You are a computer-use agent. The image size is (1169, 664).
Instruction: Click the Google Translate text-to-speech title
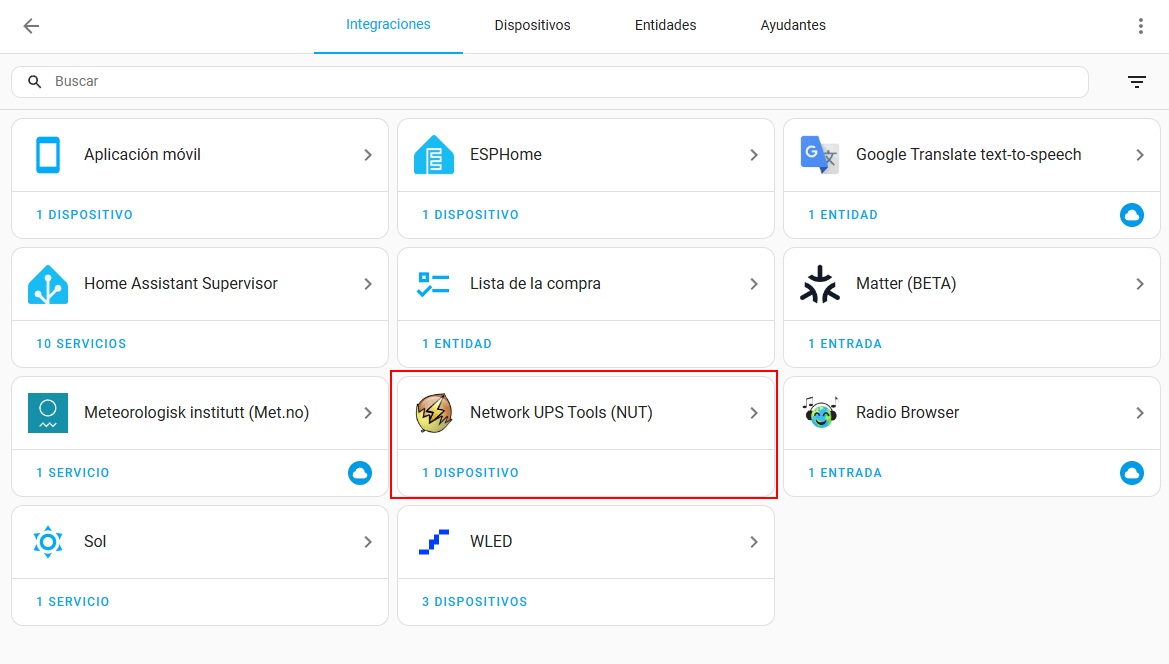point(968,155)
